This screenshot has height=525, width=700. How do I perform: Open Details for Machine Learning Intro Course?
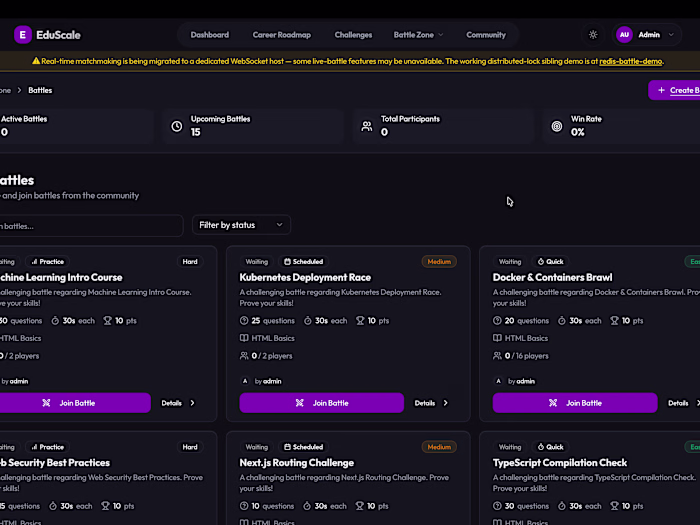(178, 403)
